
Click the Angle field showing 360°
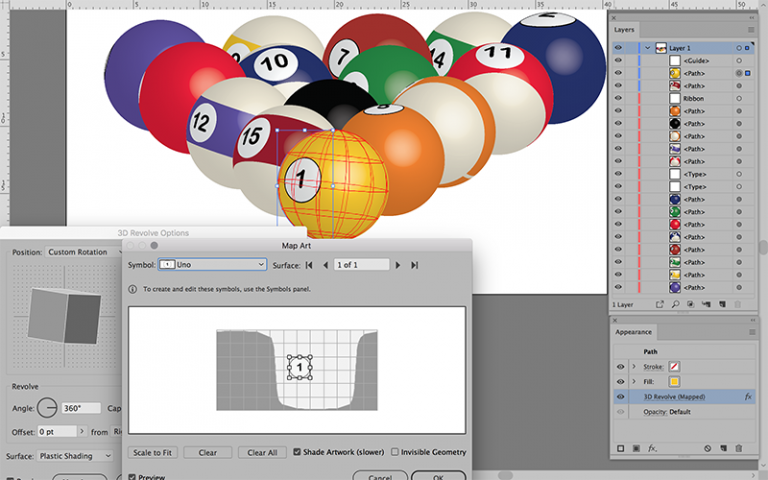(81, 408)
